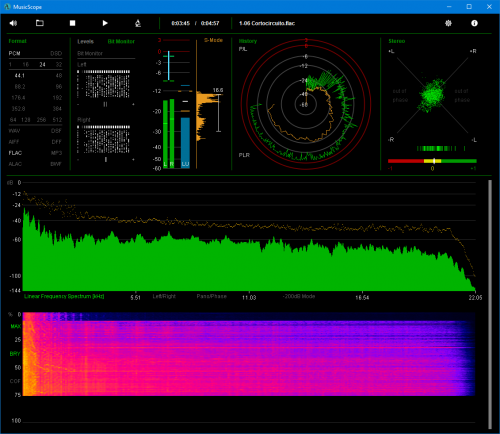Show info with the circled i icon

coord(474,23)
